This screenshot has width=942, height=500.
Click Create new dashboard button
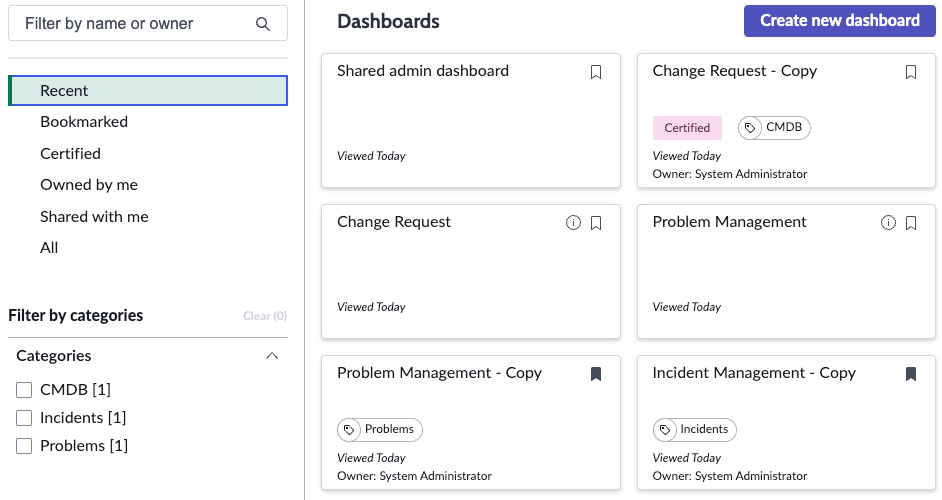click(839, 21)
